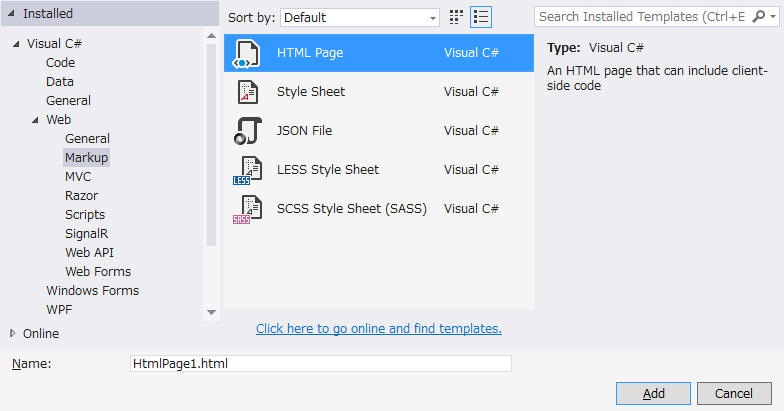The width and height of the screenshot is (784, 411).
Task: Select the MVC category
Action: (78, 176)
